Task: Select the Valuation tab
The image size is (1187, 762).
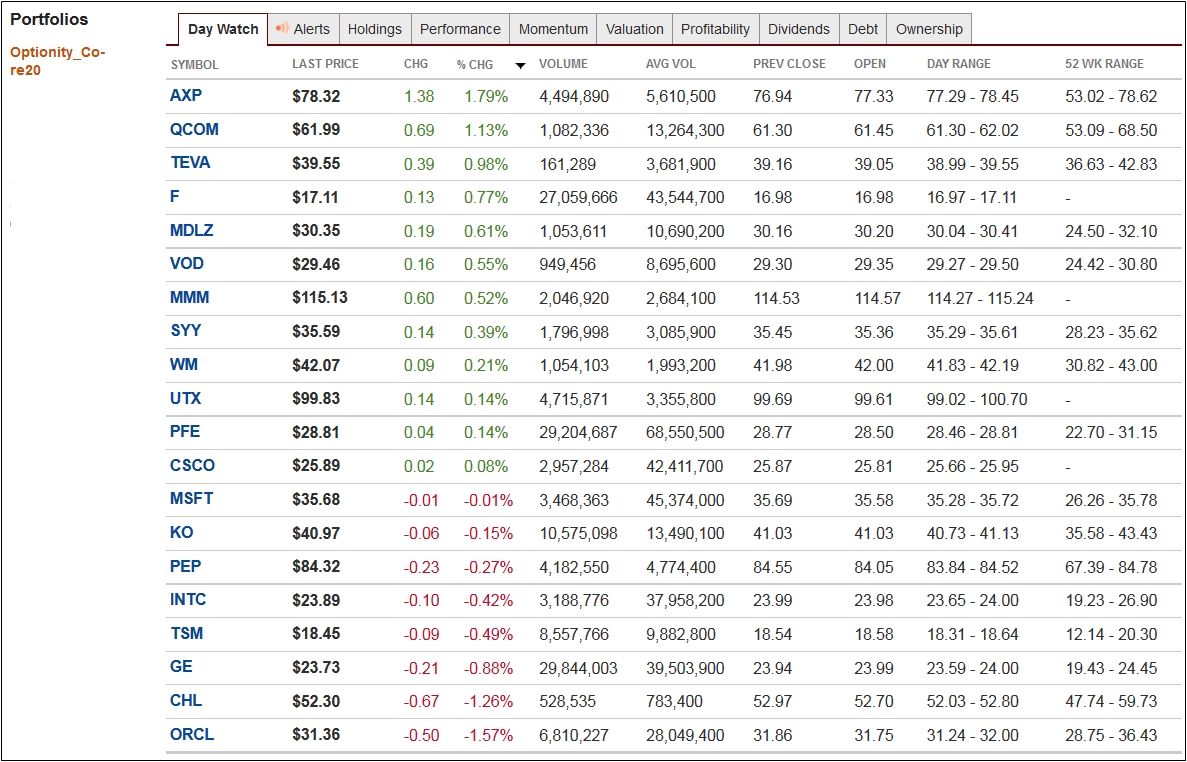Action: (x=634, y=30)
